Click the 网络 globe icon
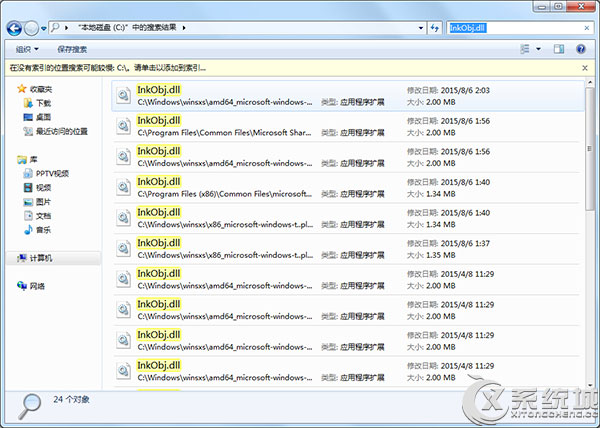This screenshot has height=428, width=600. click(22, 286)
